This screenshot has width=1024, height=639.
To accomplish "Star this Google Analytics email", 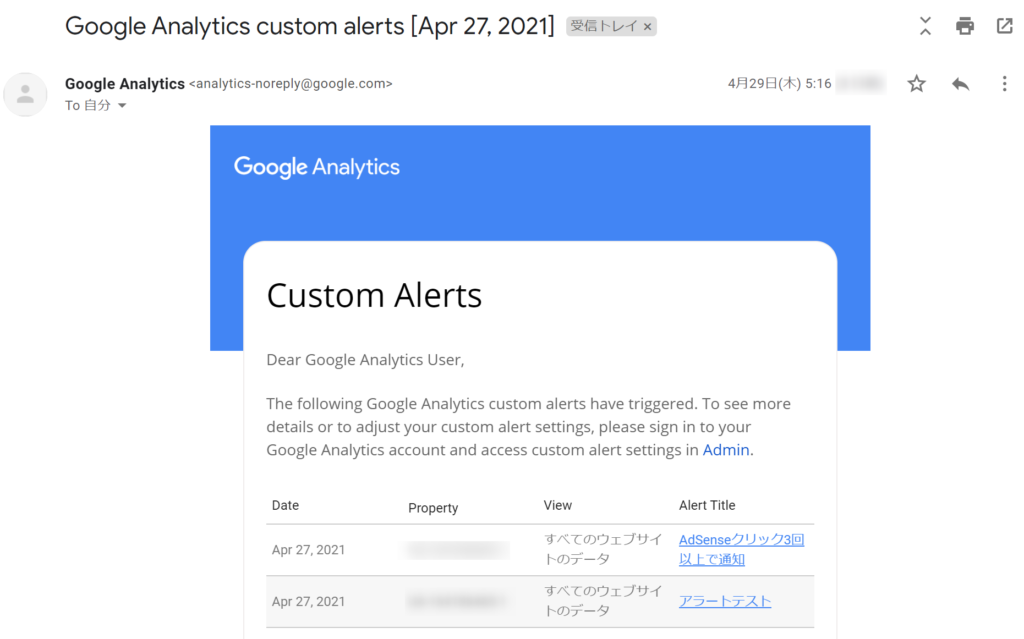I will pyautogui.click(x=917, y=84).
